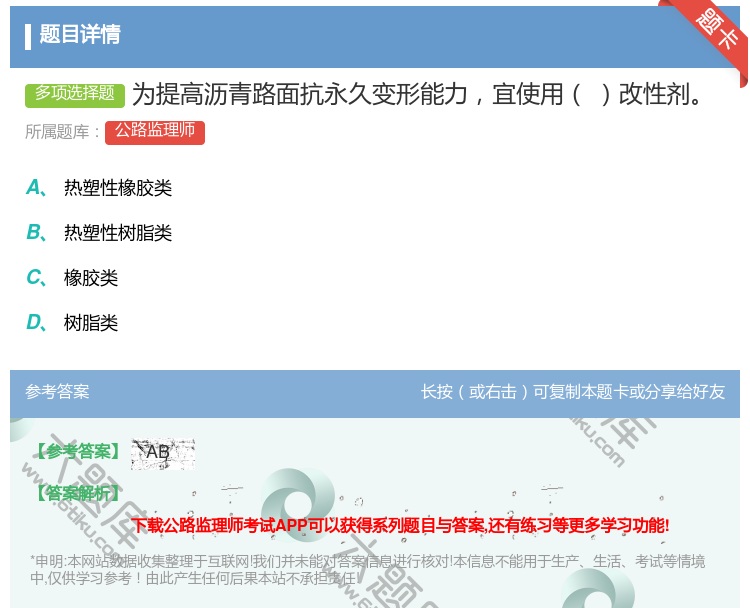This screenshot has width=750, height=608.
Task: Click the question text about 沥青路面
Action: point(417,94)
